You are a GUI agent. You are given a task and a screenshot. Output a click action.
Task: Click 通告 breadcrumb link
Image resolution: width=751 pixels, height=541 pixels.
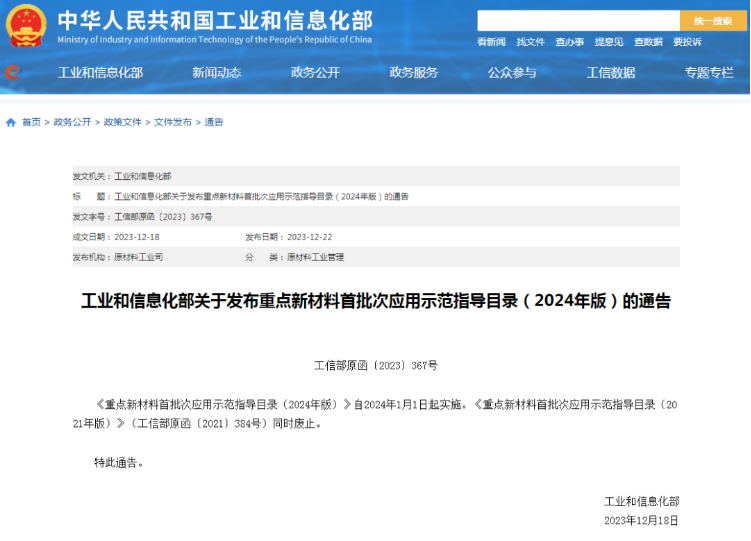pos(214,123)
